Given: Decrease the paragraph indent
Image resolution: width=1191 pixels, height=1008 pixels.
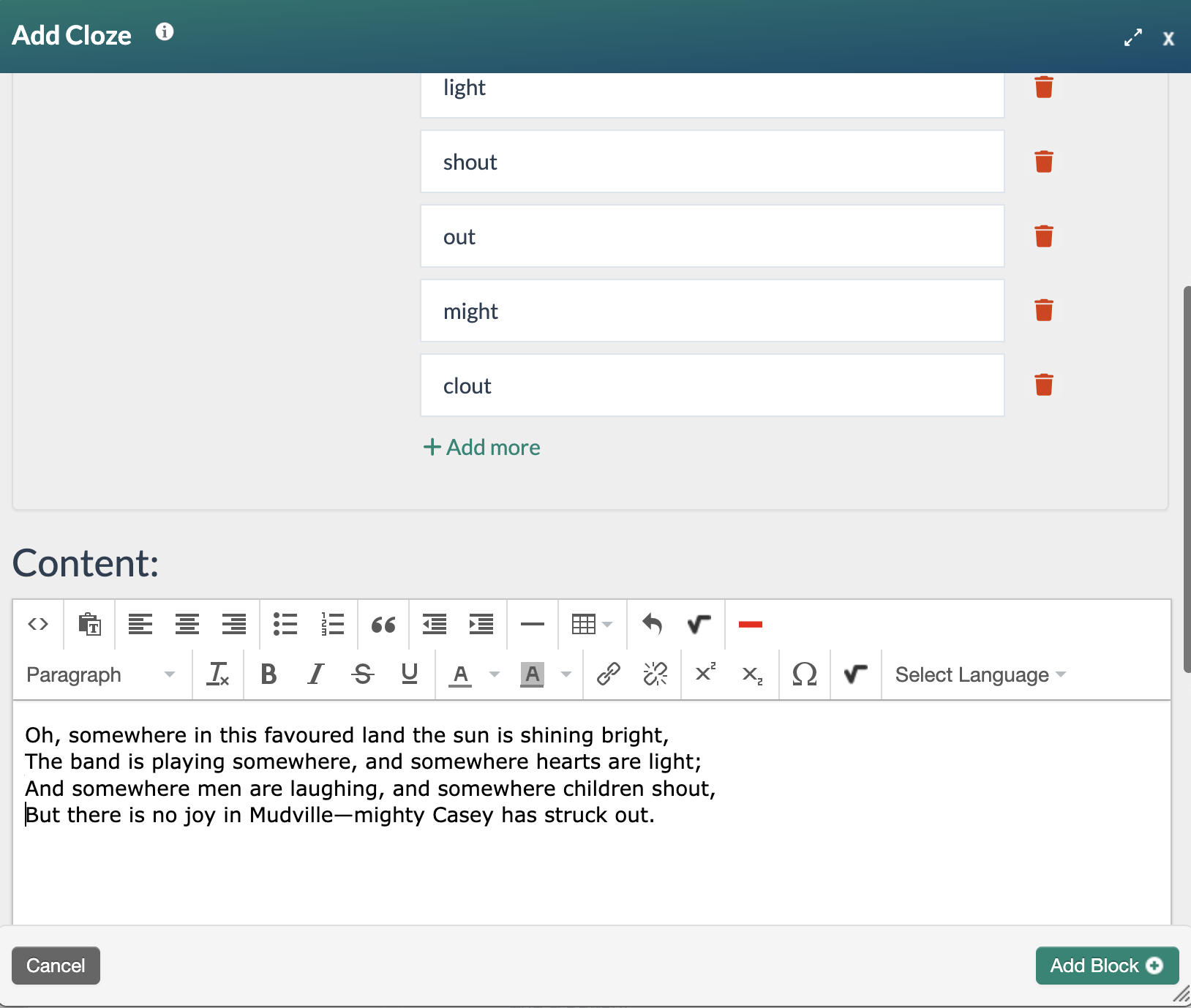Looking at the screenshot, I should [435, 624].
